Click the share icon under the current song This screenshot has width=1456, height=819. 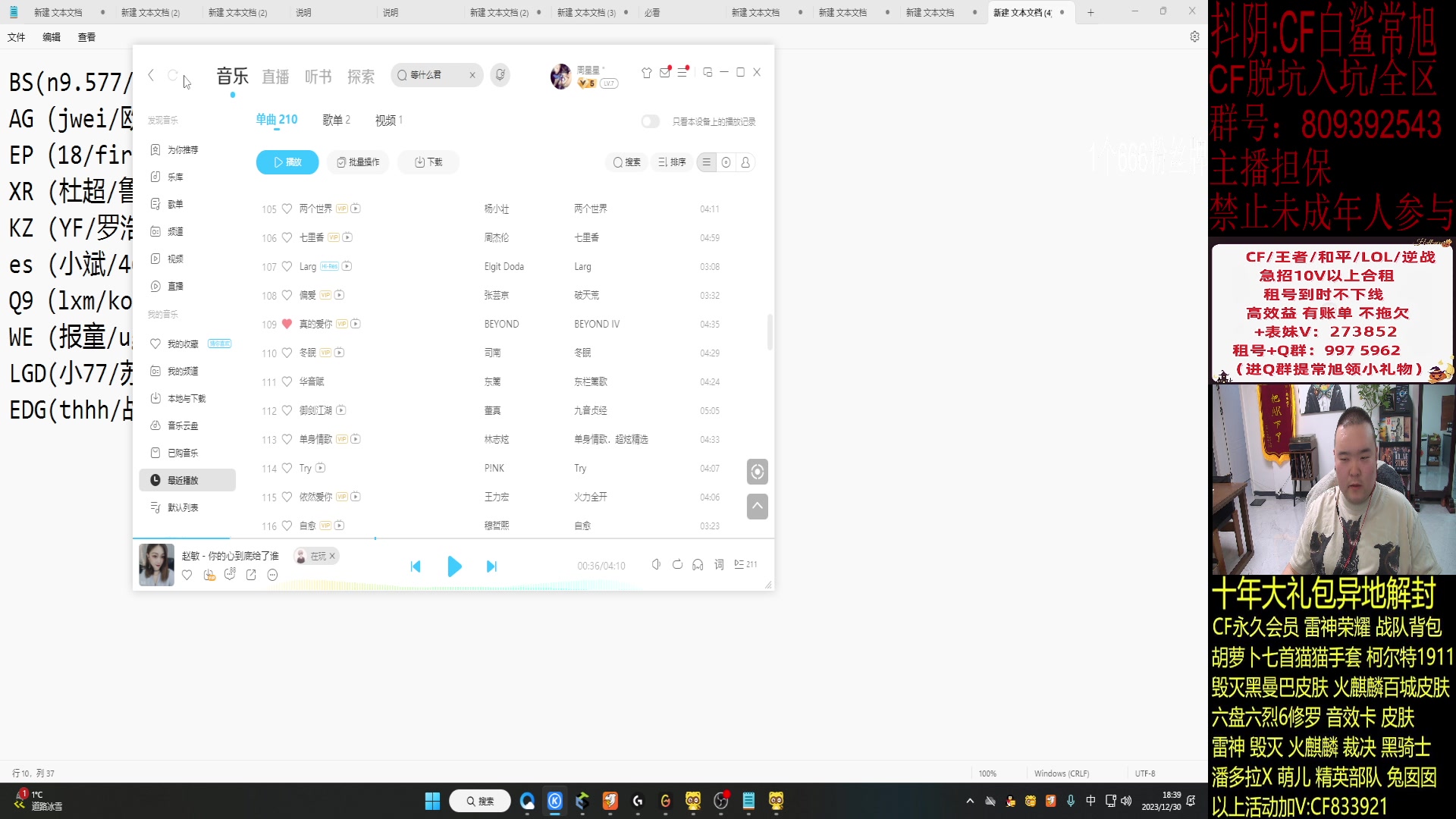coord(251,575)
